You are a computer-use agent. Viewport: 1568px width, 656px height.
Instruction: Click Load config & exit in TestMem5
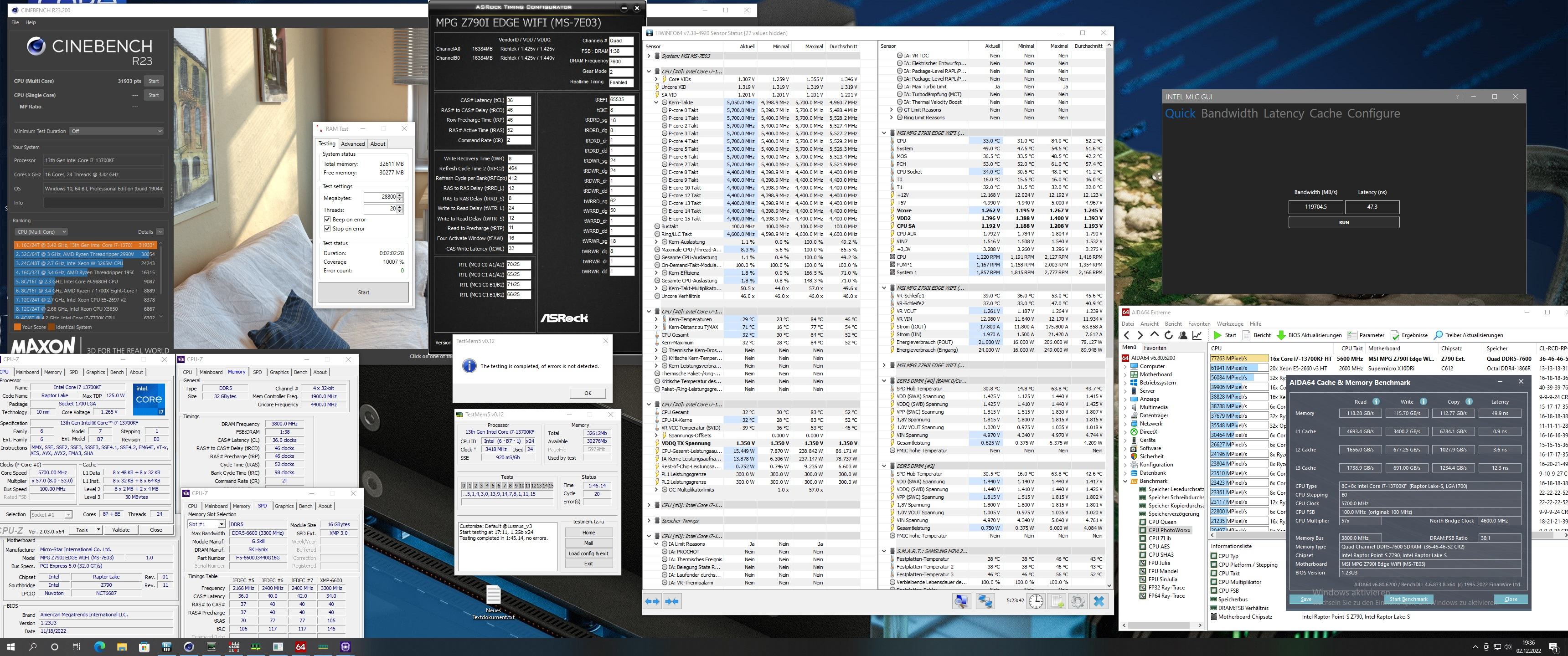588,553
